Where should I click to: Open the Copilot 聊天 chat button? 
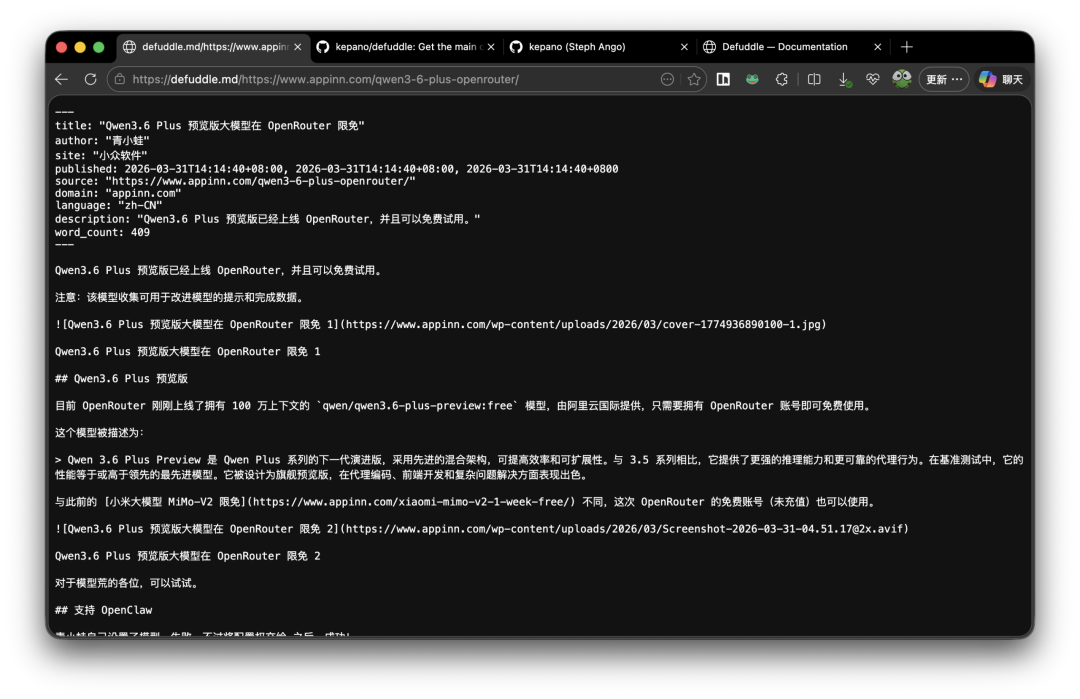1001,79
